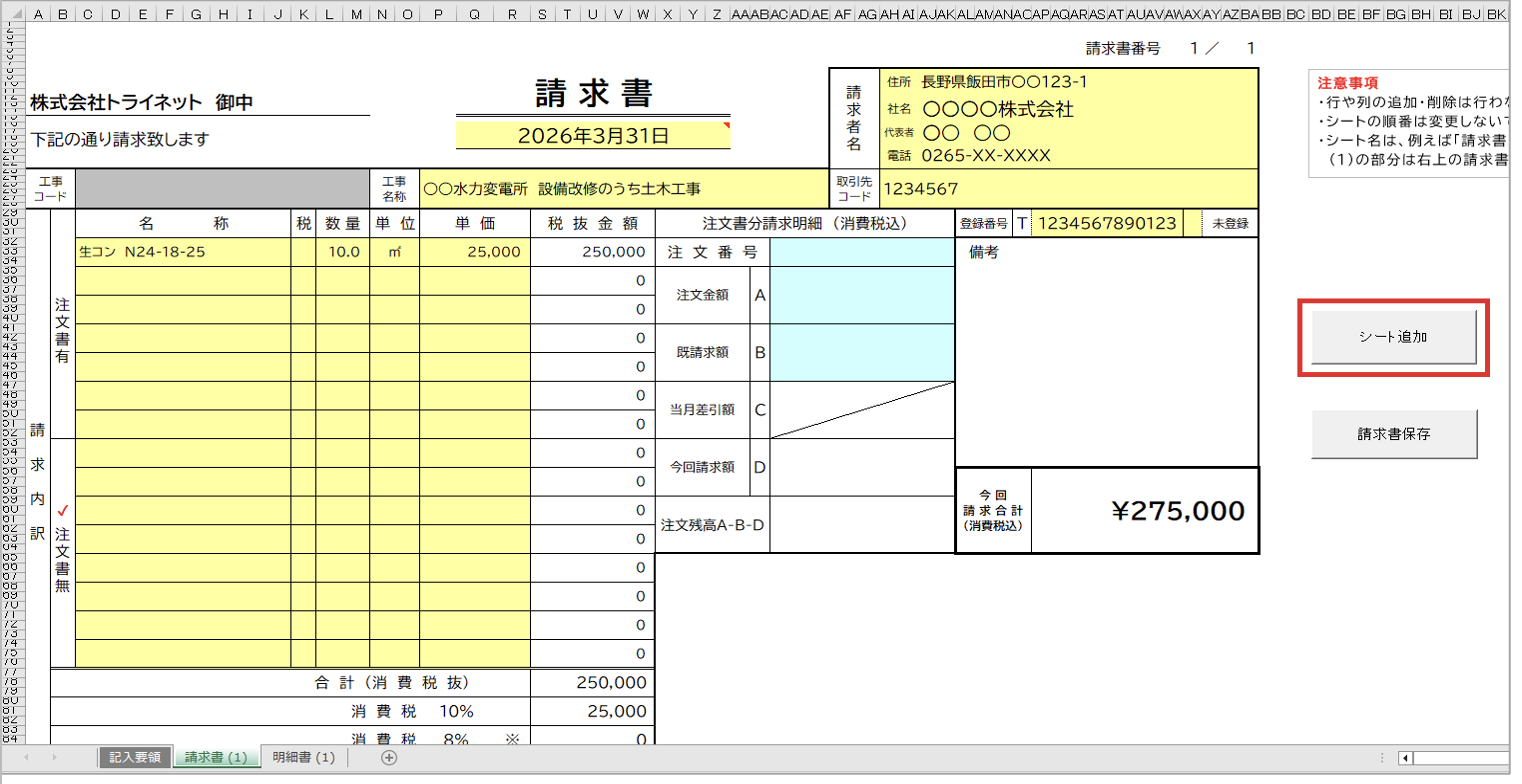Image resolution: width=1522 pixels, height=784 pixels.
Task: Select the unit price cell 25,000
Action: click(x=474, y=252)
